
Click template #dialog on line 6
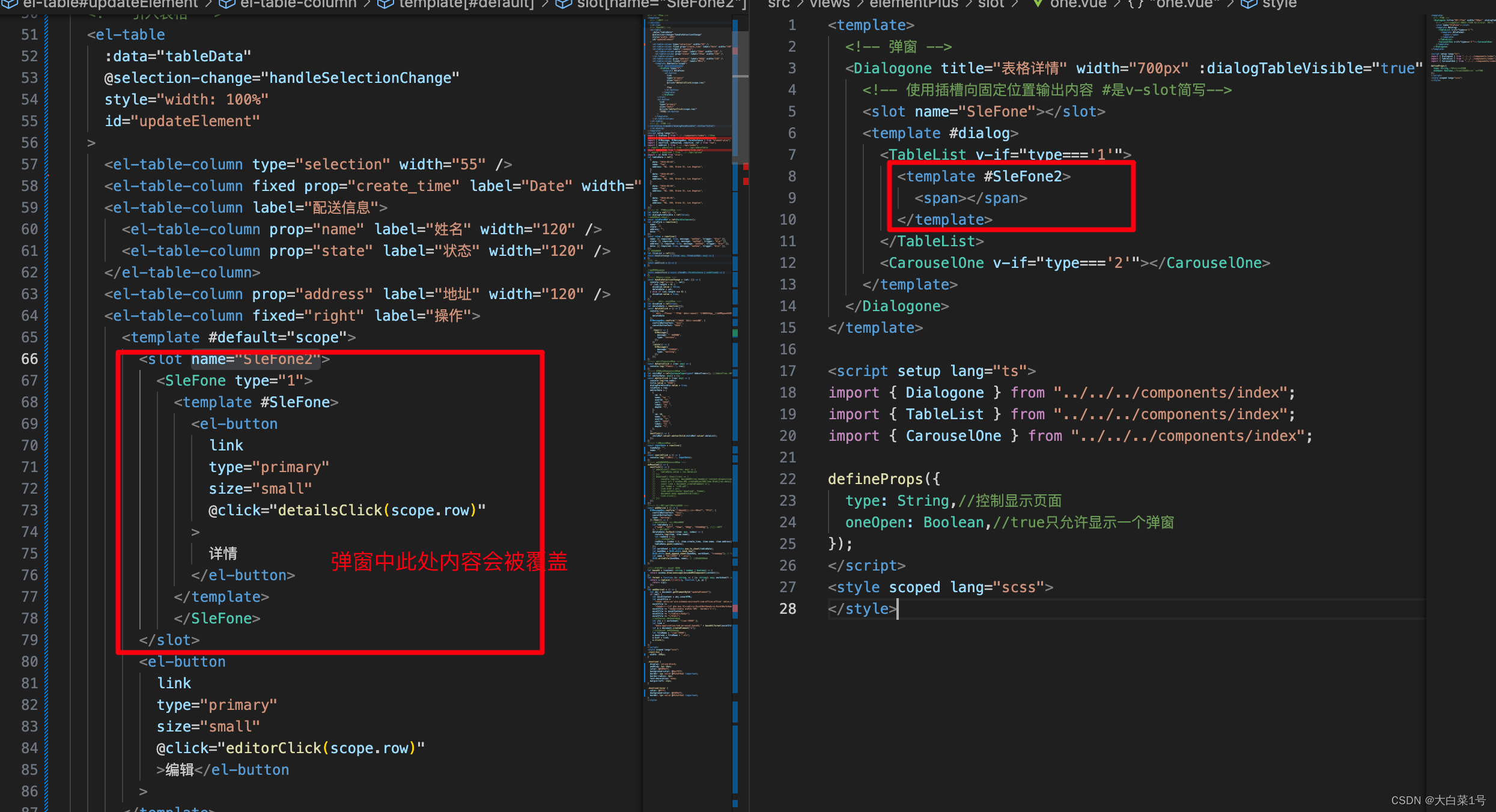tap(940, 133)
